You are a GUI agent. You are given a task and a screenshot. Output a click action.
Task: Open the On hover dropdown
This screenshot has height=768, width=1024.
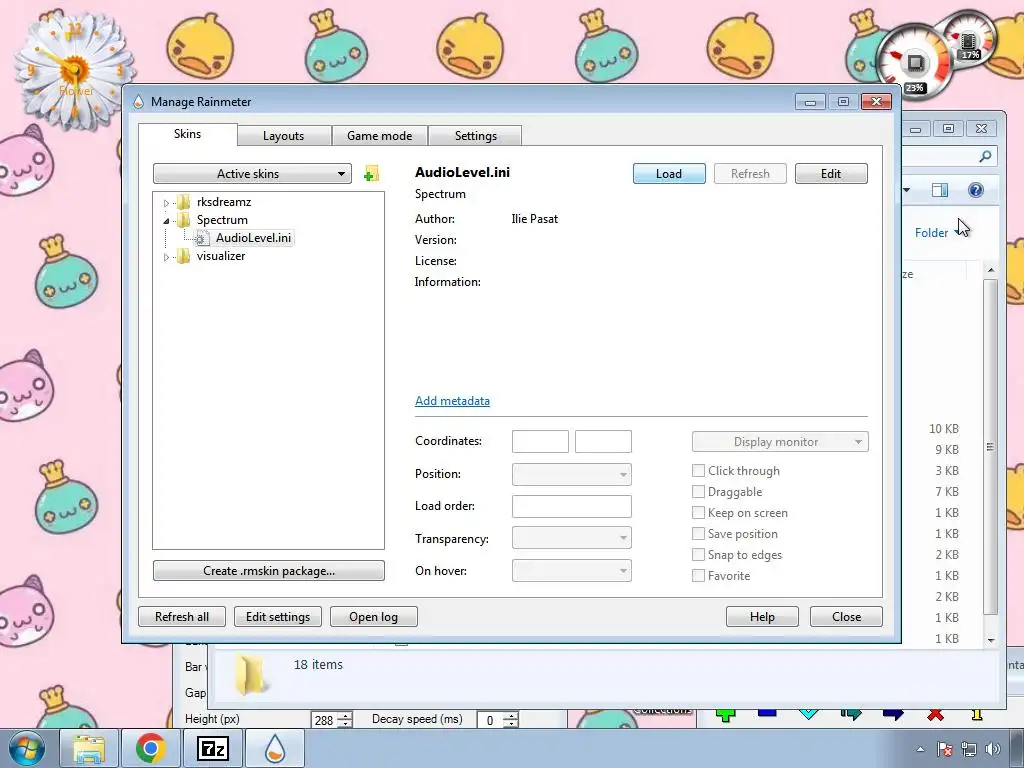click(571, 571)
